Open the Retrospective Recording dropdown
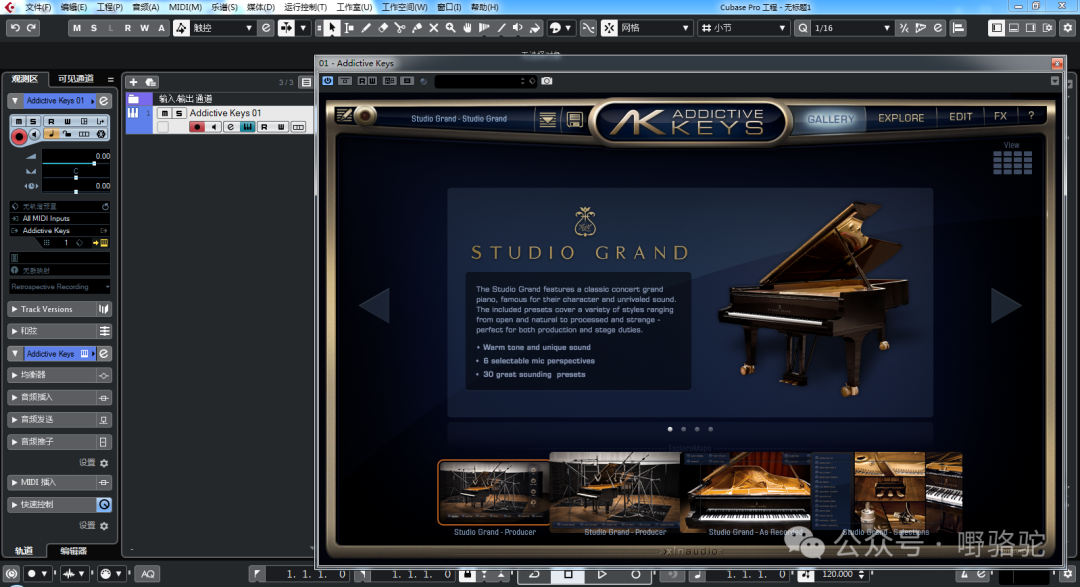 pos(60,287)
